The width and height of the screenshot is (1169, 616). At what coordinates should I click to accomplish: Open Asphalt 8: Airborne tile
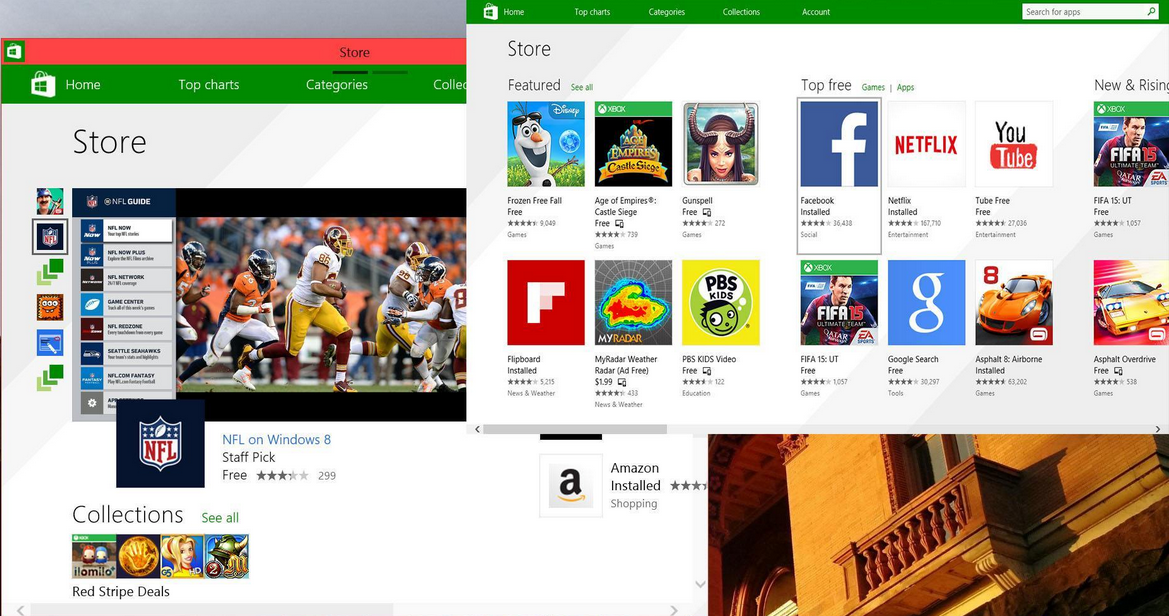[1014, 302]
